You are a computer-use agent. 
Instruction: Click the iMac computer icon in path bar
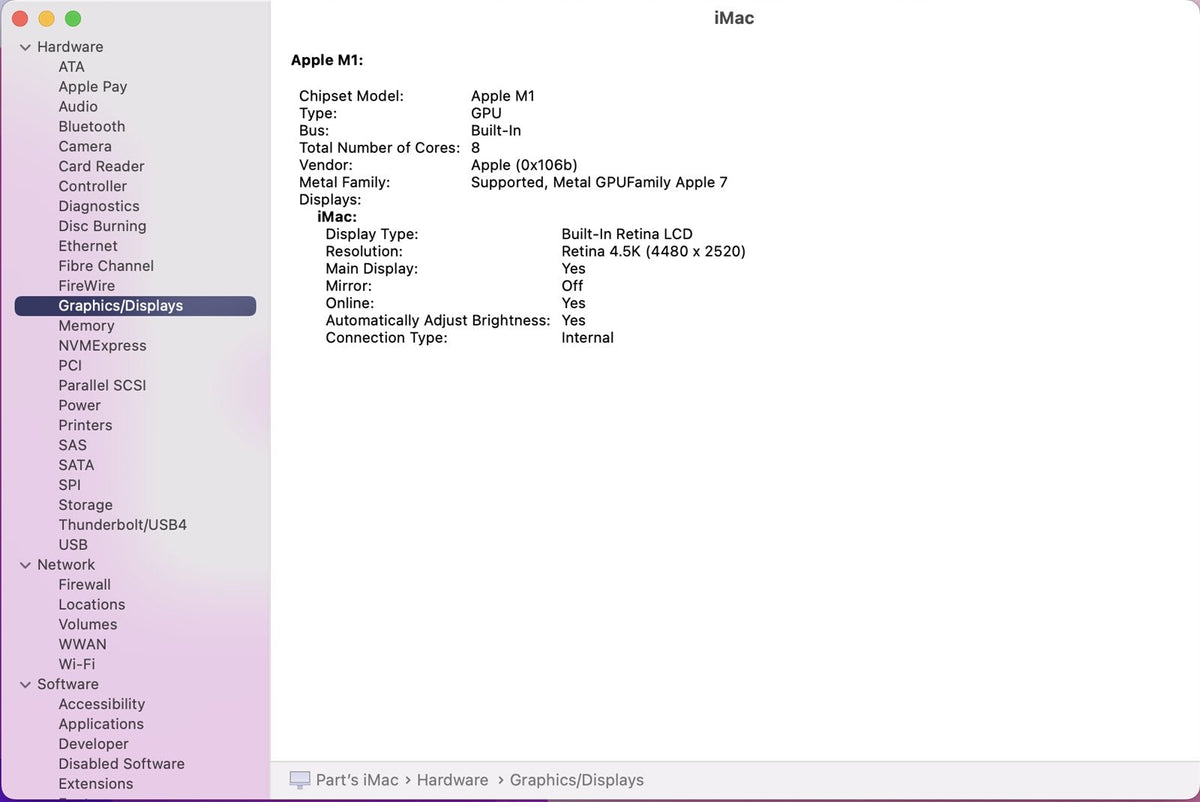pos(299,780)
